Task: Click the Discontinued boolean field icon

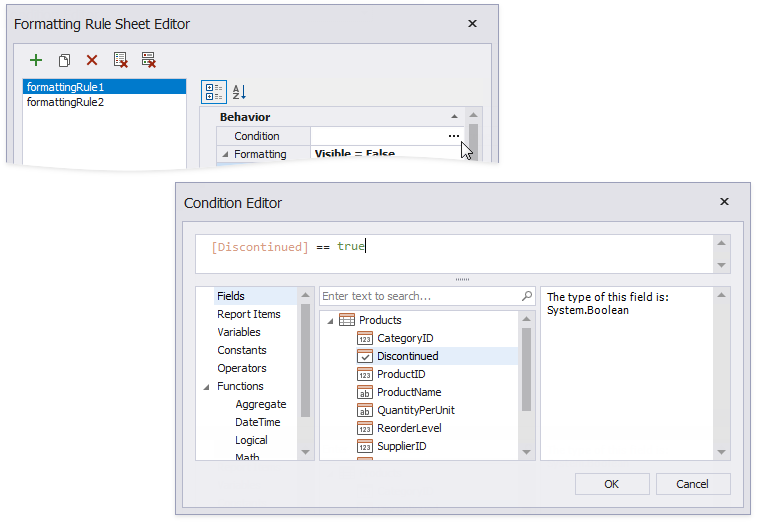Action: point(364,356)
